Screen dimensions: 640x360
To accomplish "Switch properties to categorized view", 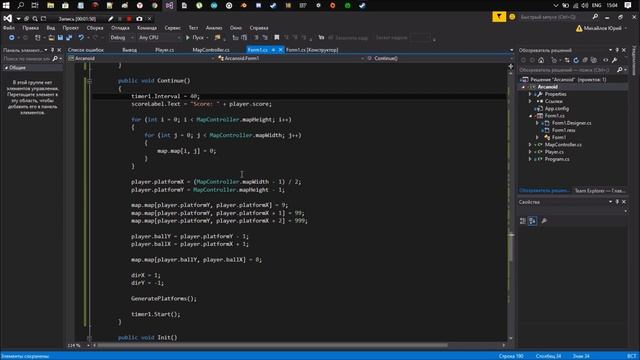I will (523, 221).
